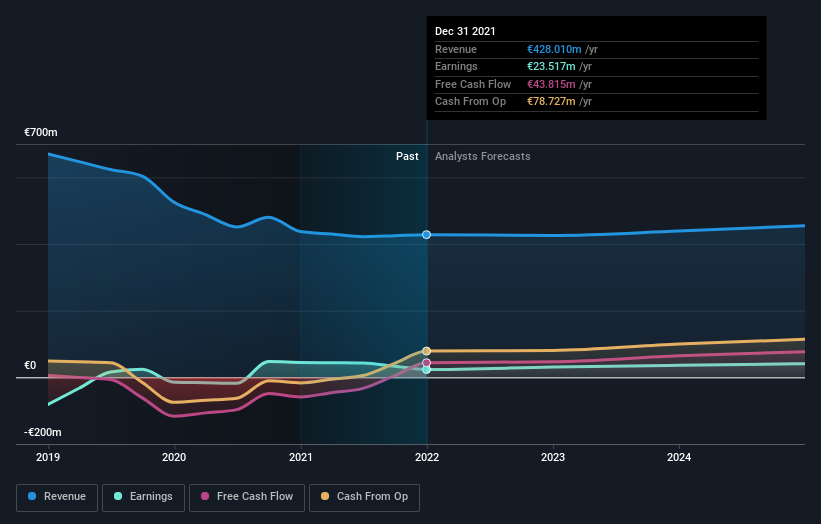Click the Dec 31 2021 tooltip date
The image size is (821, 524).
465,31
